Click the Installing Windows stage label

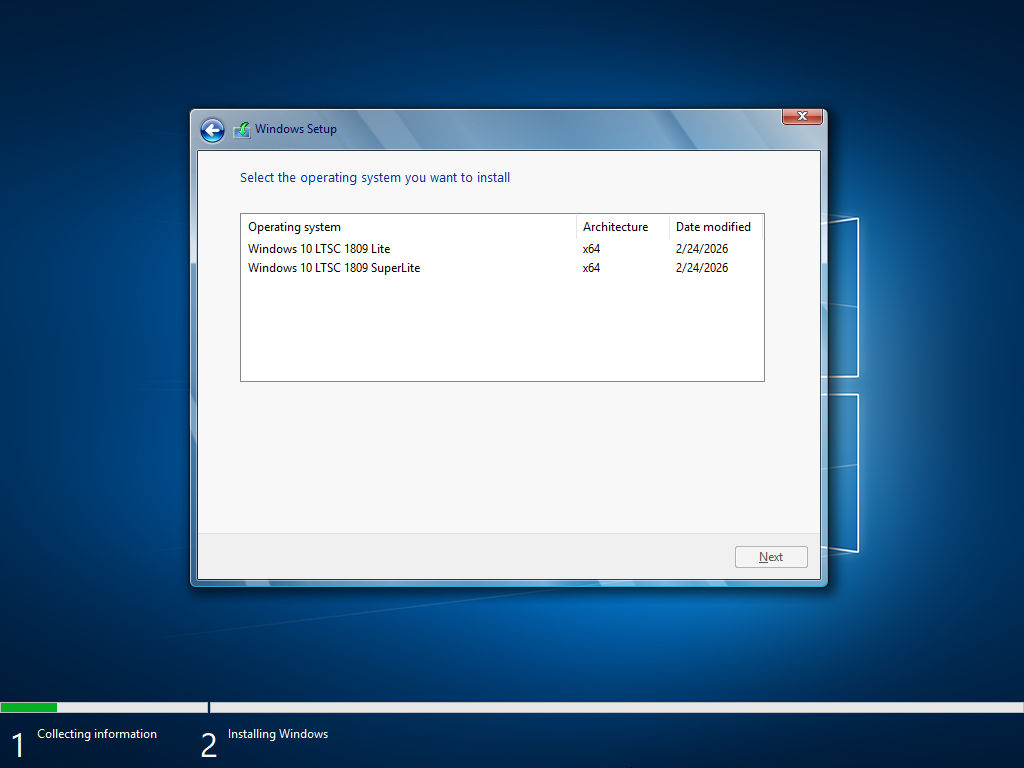pos(277,733)
